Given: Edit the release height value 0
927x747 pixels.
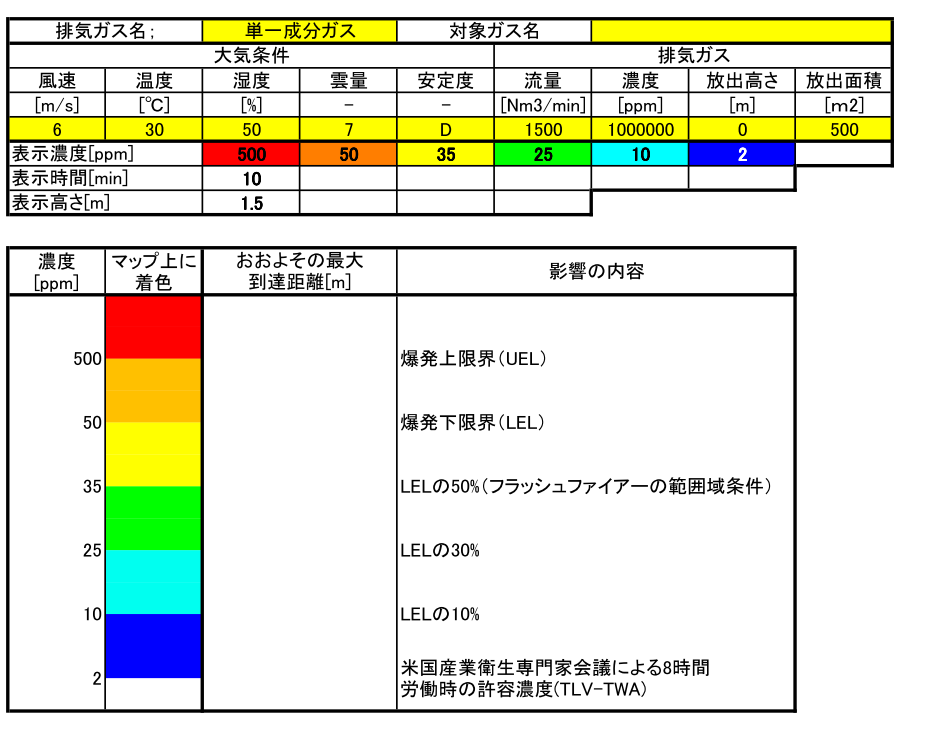Looking at the screenshot, I should 742,129.
